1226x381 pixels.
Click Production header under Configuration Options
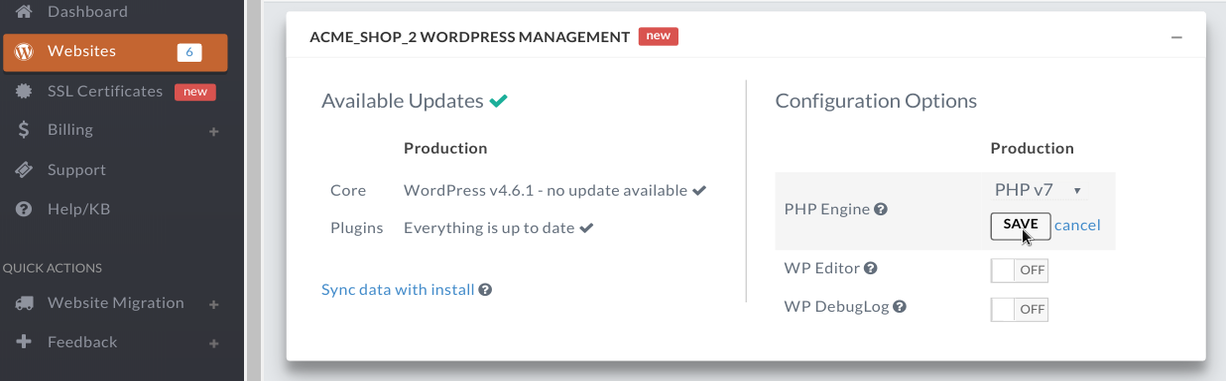coord(1032,148)
